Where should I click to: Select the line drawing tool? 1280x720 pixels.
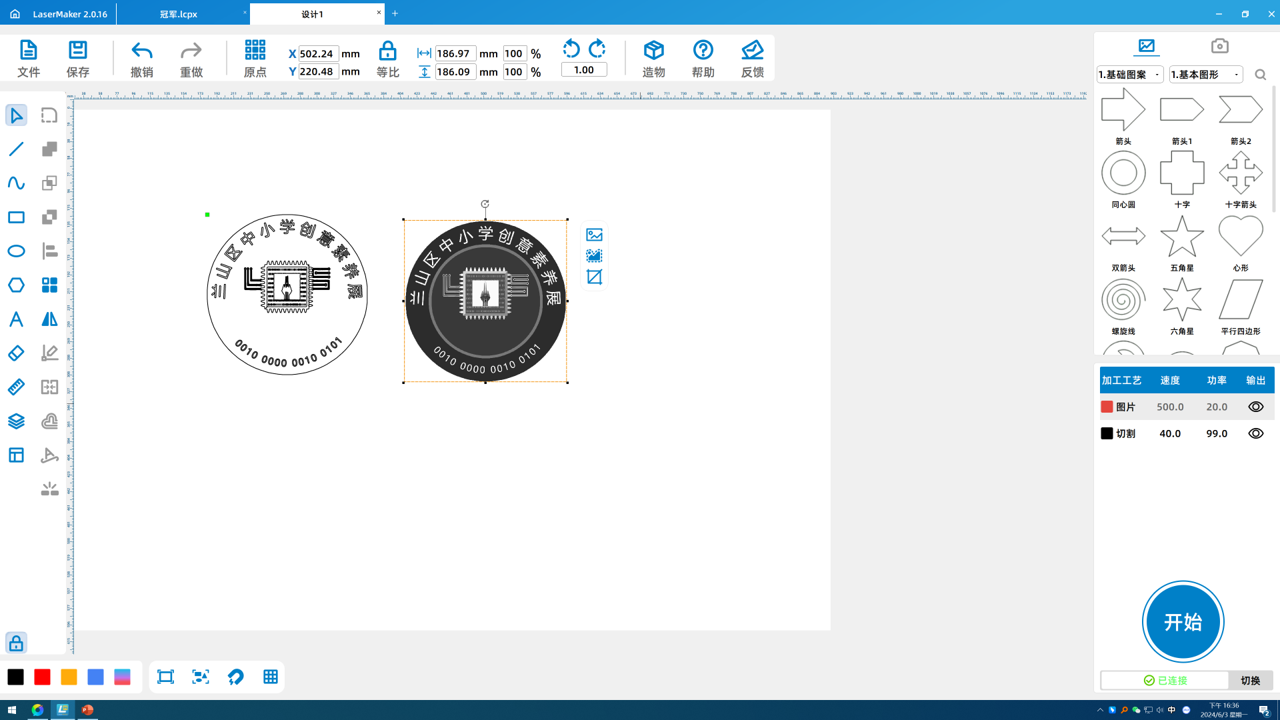click(16, 149)
